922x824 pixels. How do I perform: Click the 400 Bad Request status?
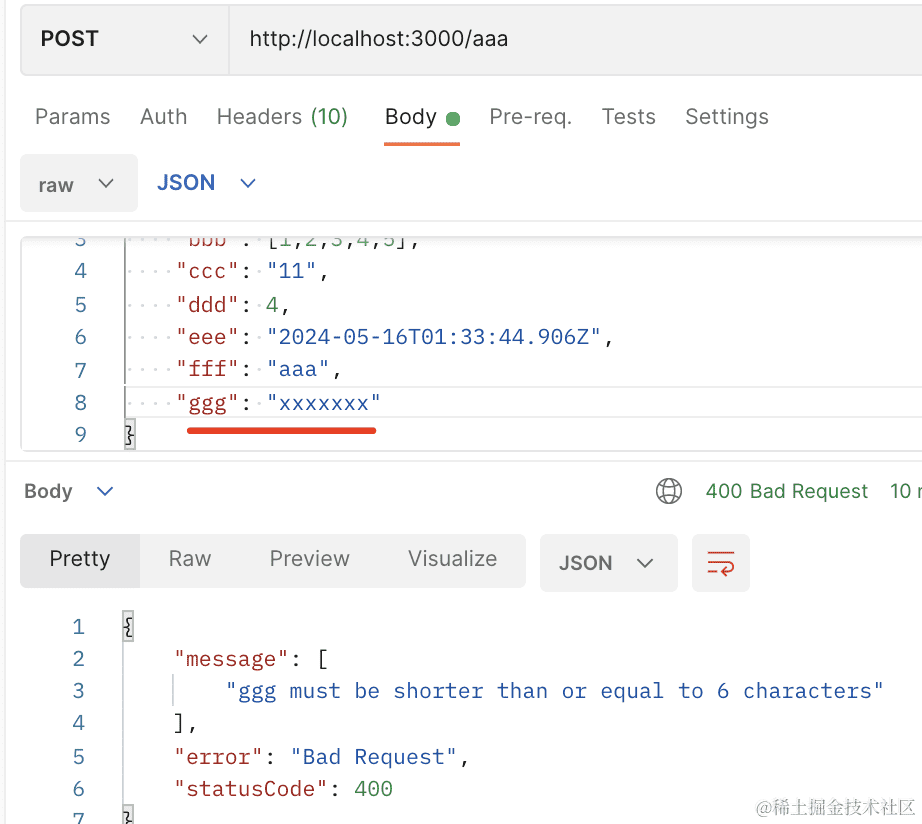787,491
